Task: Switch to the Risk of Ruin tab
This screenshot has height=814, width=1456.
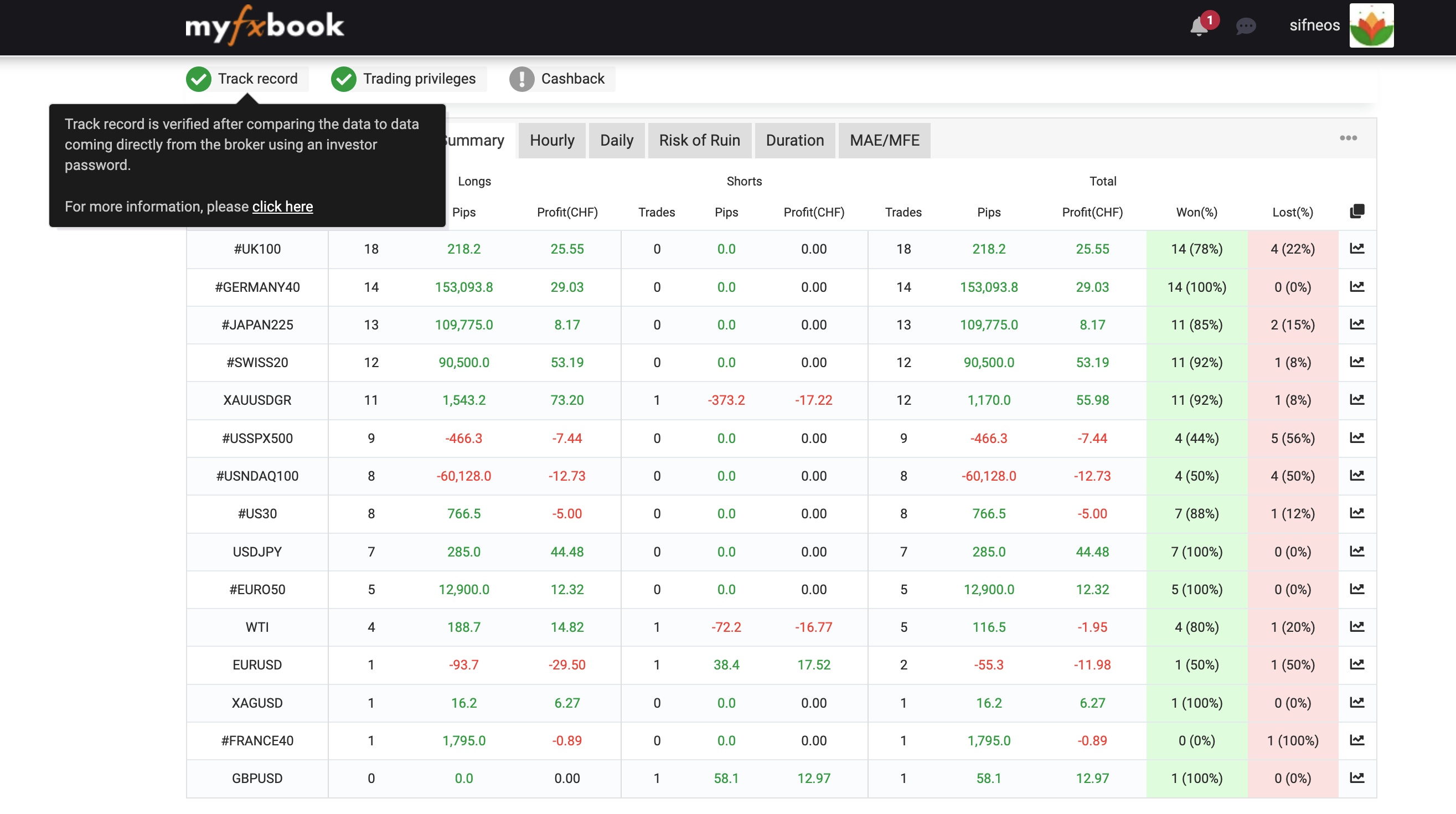Action: 699,141
